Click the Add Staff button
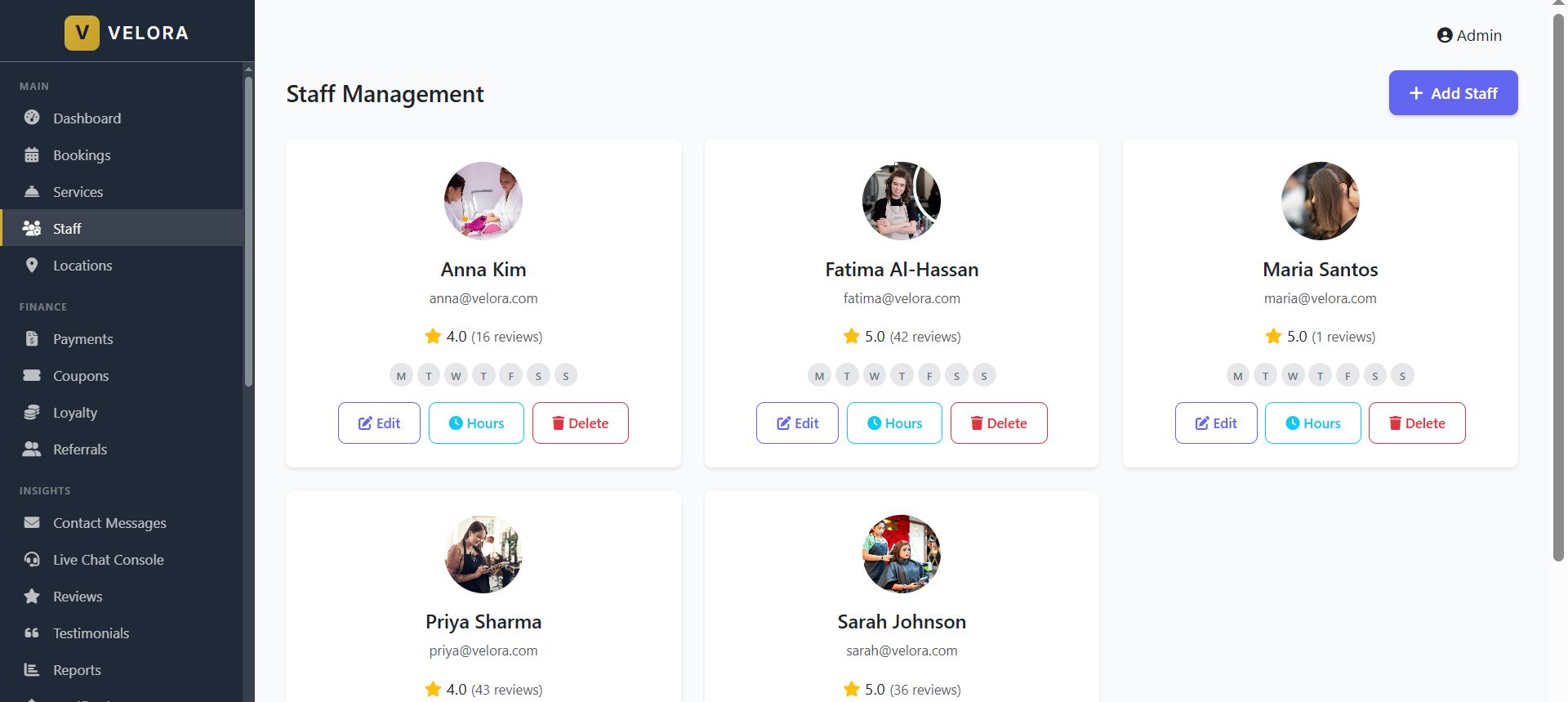 (x=1453, y=93)
